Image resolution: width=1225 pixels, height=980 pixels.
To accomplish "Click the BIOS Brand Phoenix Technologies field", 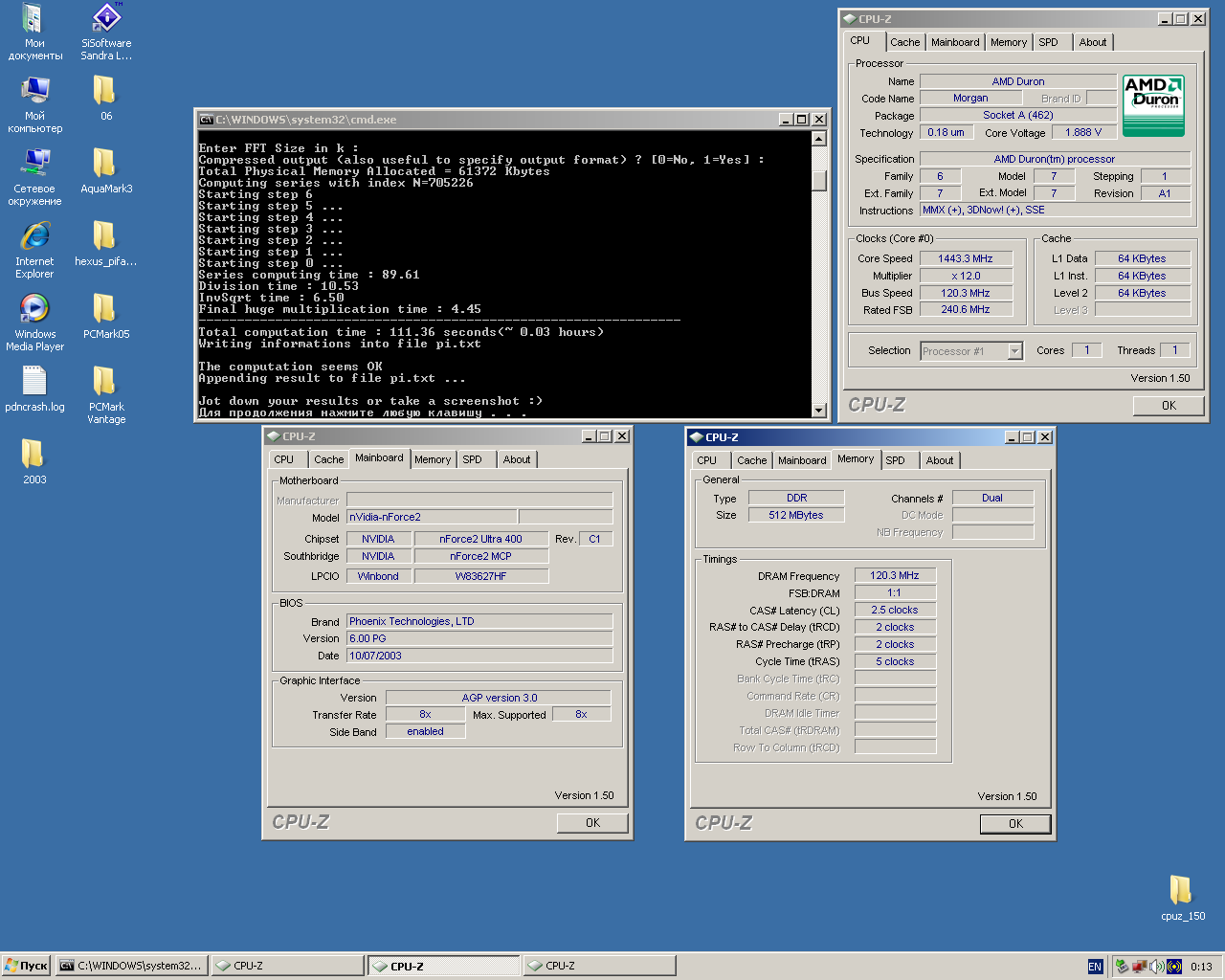I will 479,621.
